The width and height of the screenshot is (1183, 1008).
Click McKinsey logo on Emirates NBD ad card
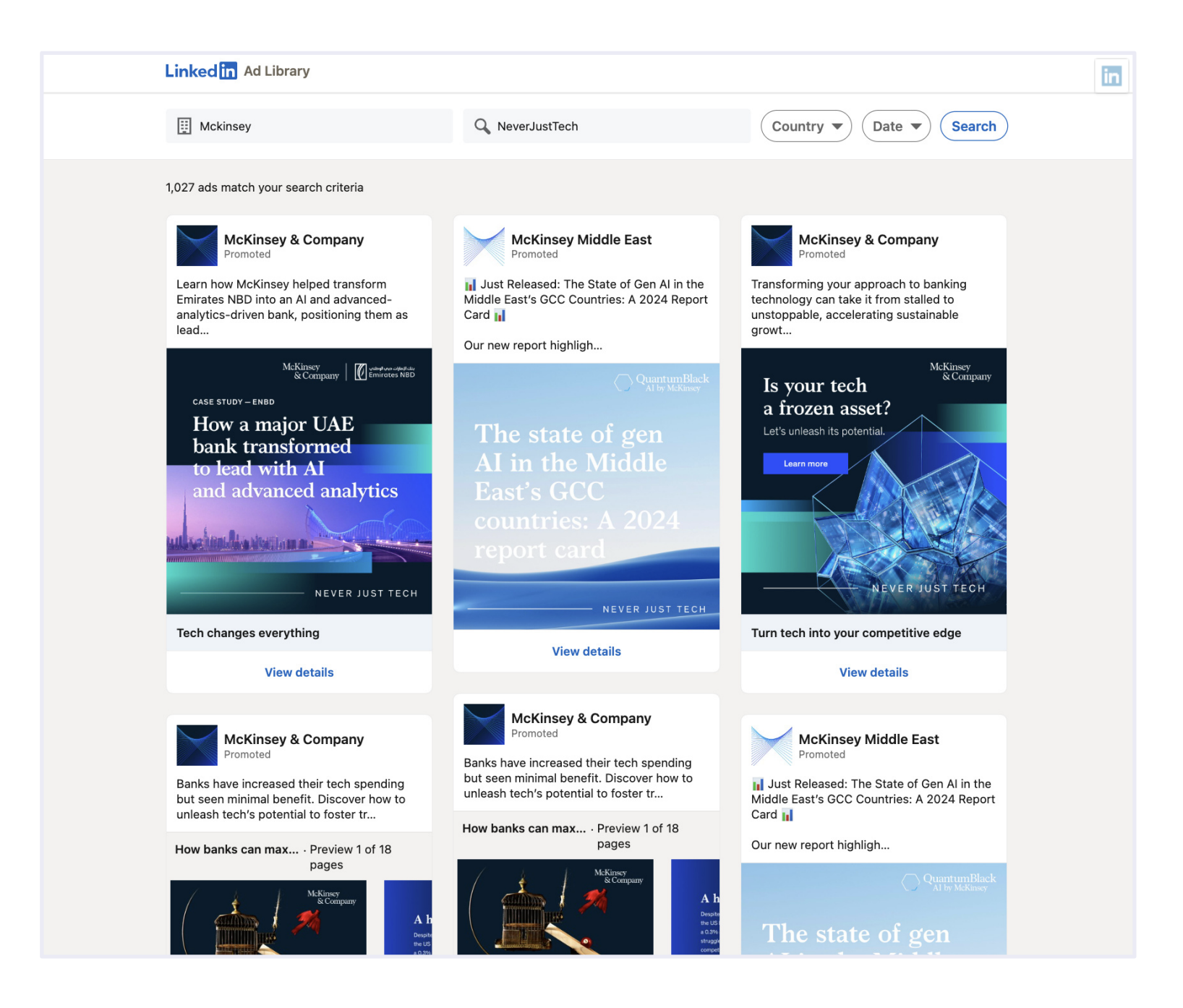[x=197, y=245]
